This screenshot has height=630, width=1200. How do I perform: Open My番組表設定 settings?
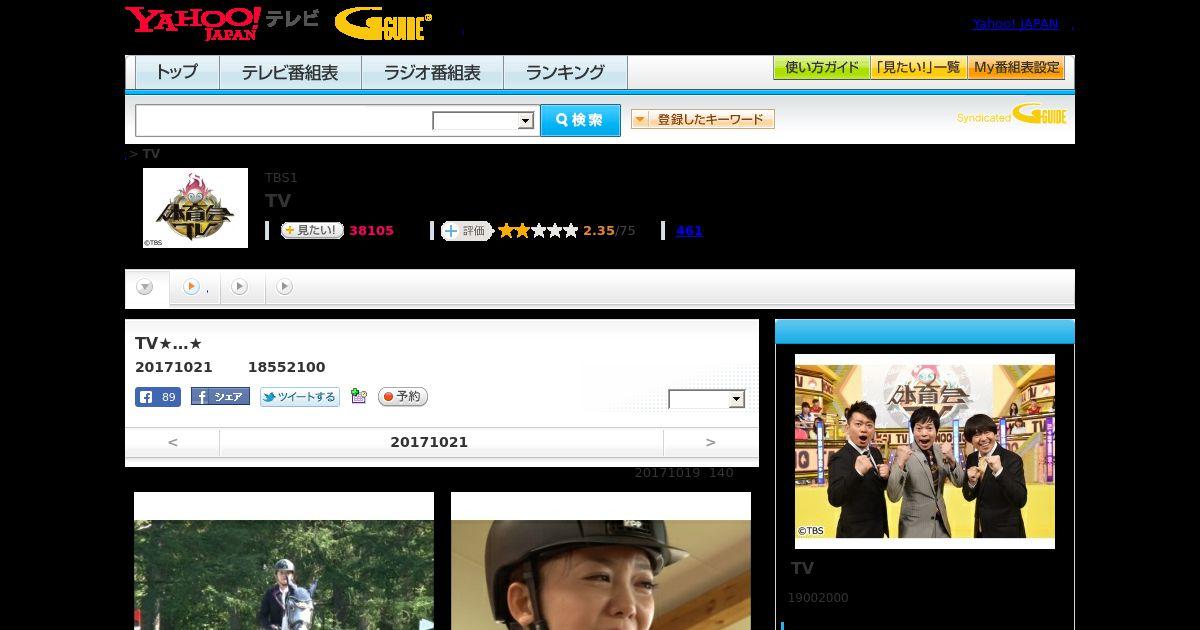point(1016,68)
